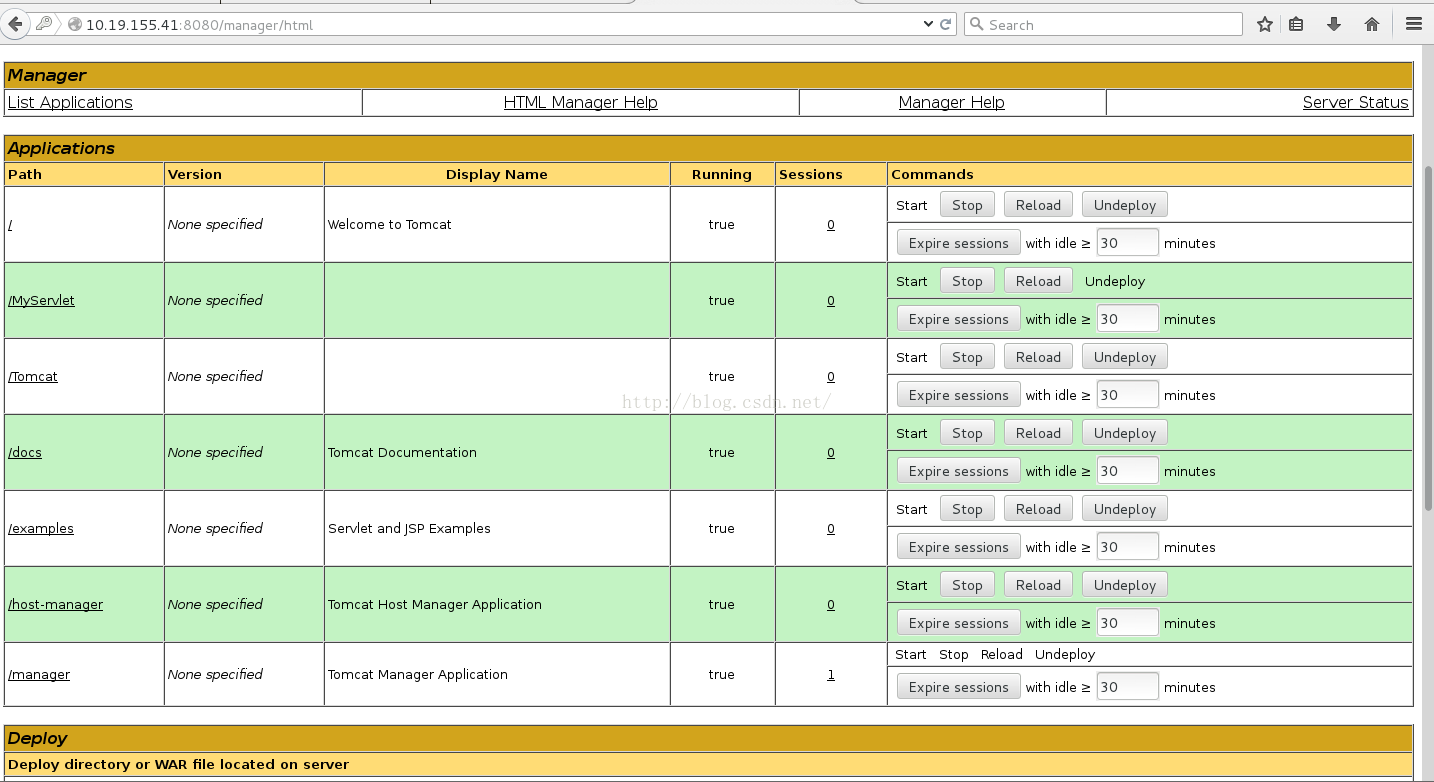Image resolution: width=1434 pixels, height=782 pixels.
Task: Edit idle minutes field for /examples
Action: [x=1128, y=547]
